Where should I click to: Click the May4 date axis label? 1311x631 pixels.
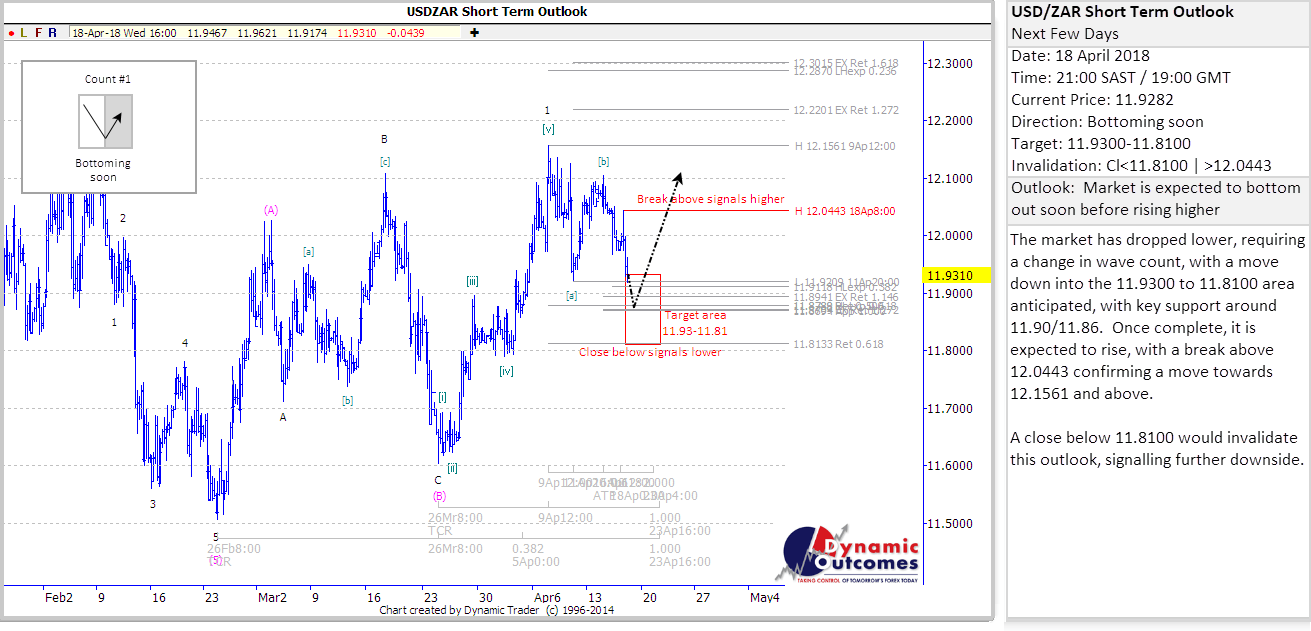765,597
